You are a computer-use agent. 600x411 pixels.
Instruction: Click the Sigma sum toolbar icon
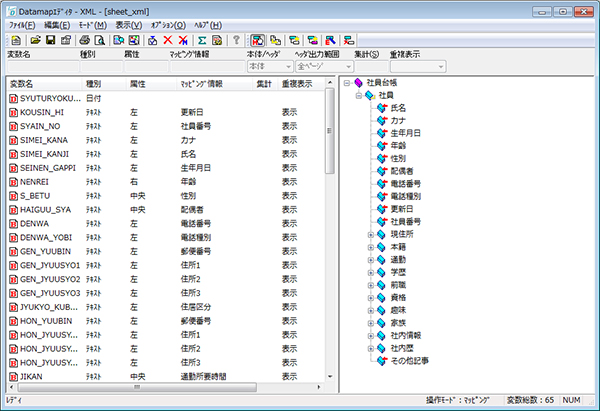coord(201,40)
